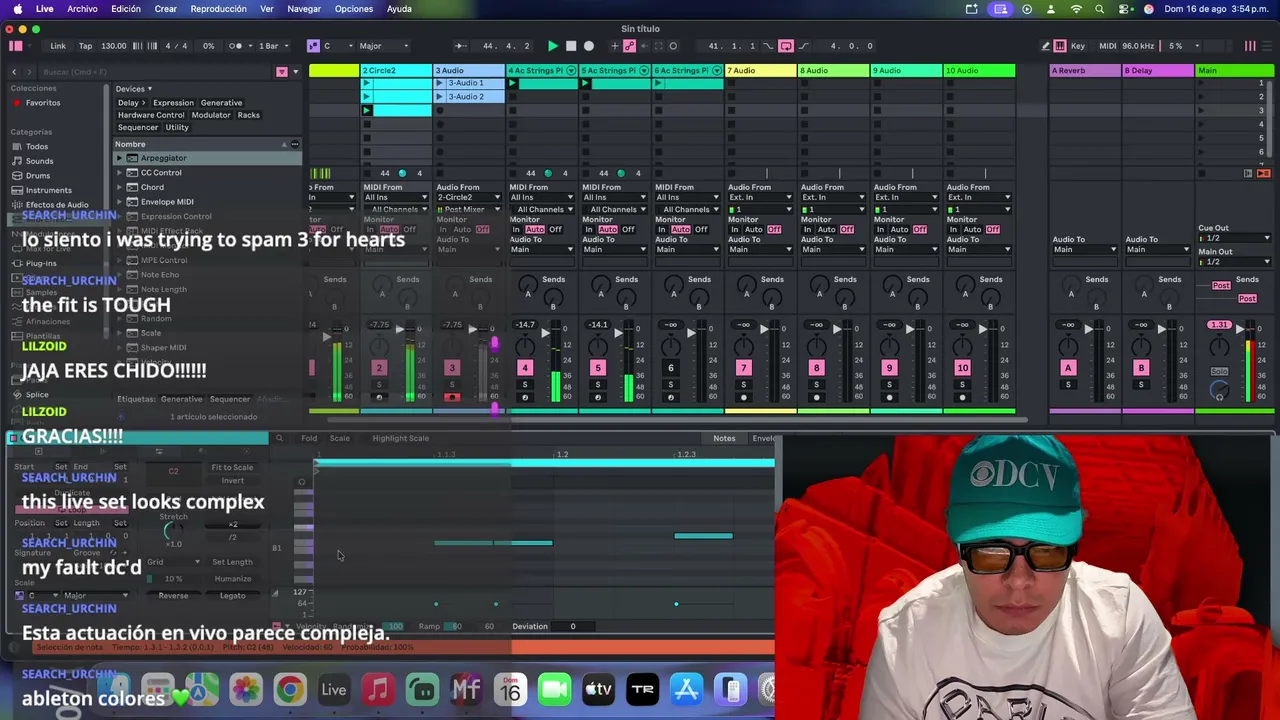Click the Spotlight search icon in menu bar
This screenshot has height=720, width=1280.
tap(1100, 9)
